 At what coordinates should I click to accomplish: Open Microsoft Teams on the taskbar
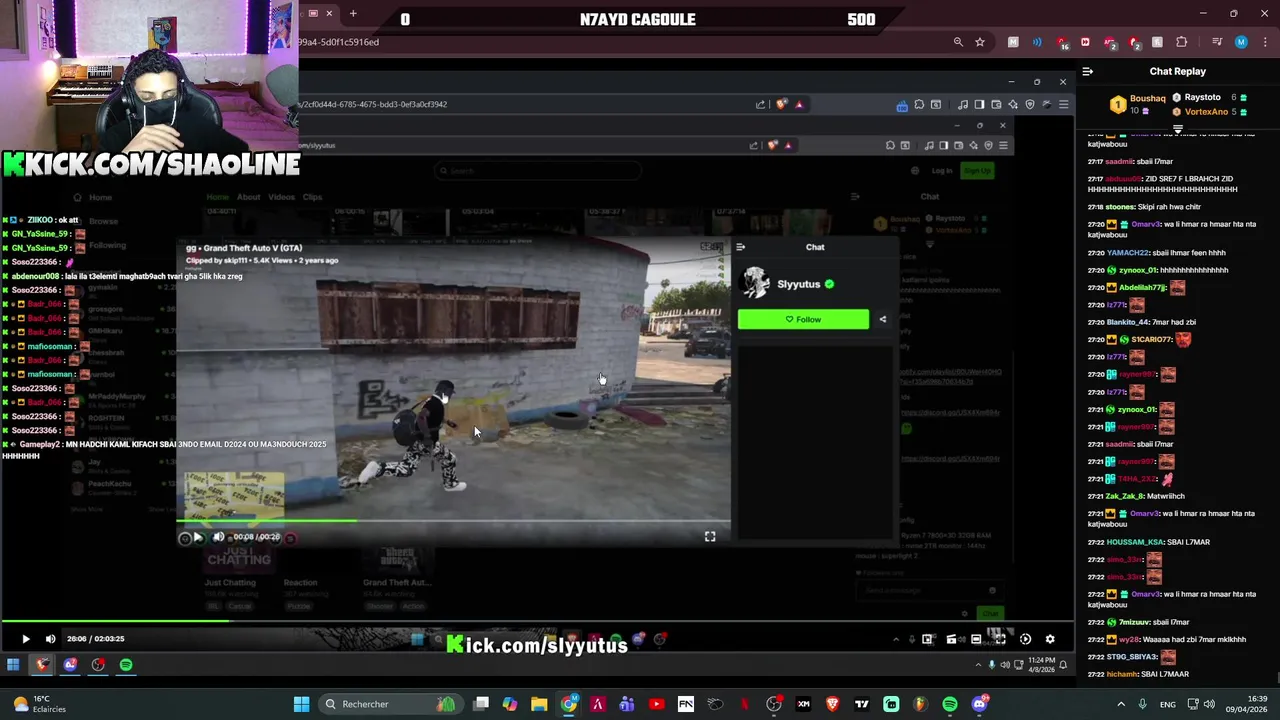(627, 704)
